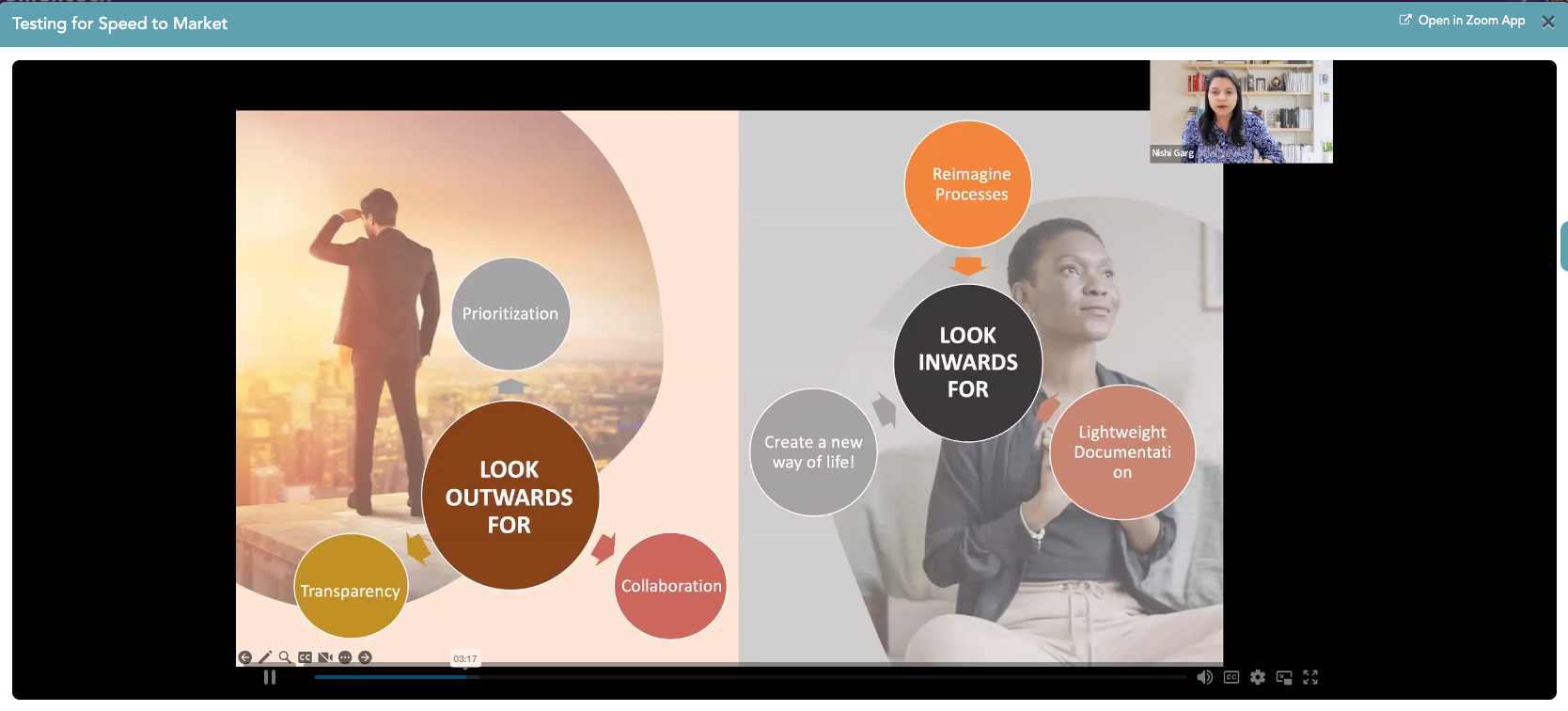Viewport: 1568px width, 711px height.
Task: Toggle closed captions in video player bar
Action: 1231,677
